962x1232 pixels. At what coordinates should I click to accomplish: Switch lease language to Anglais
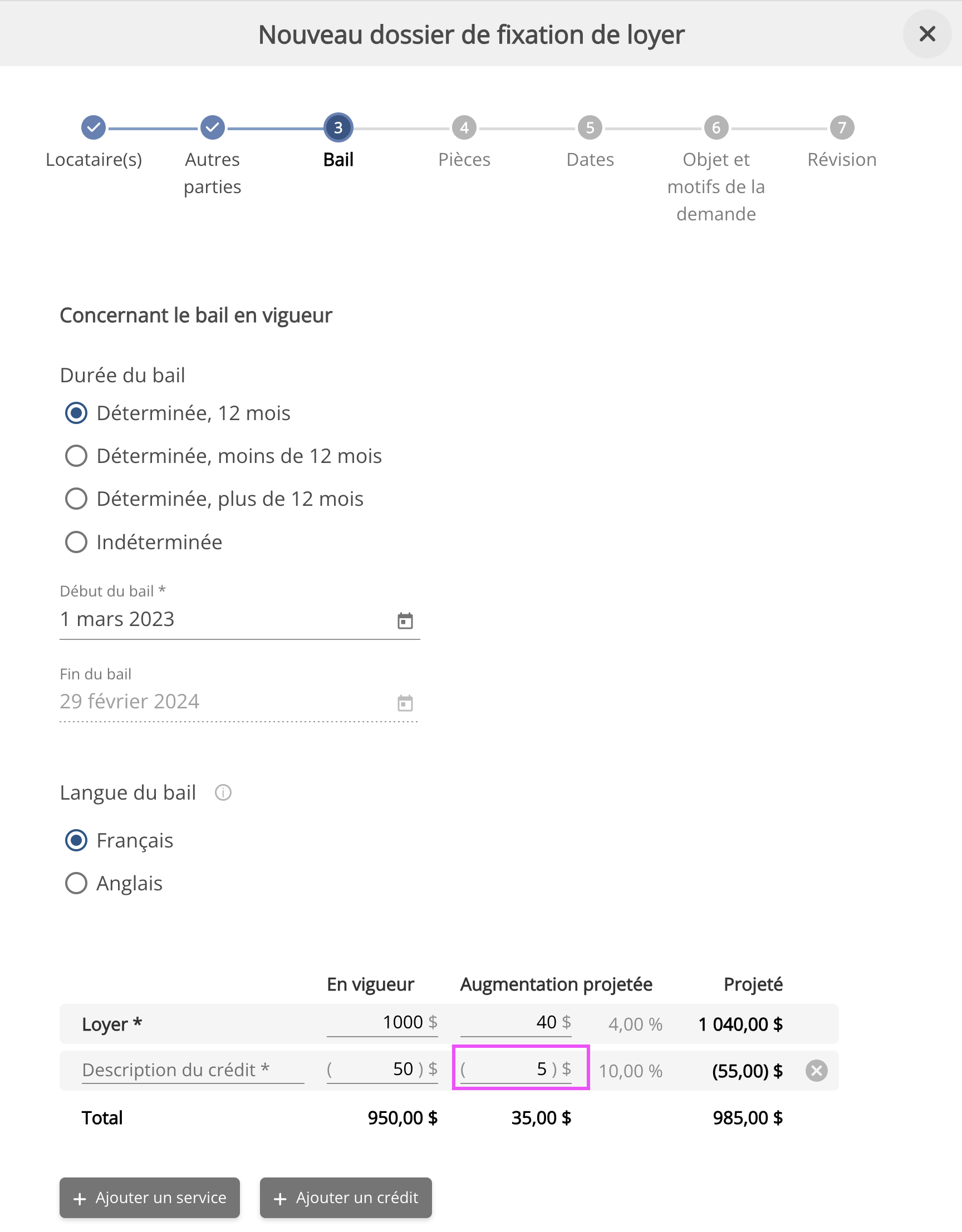76,884
